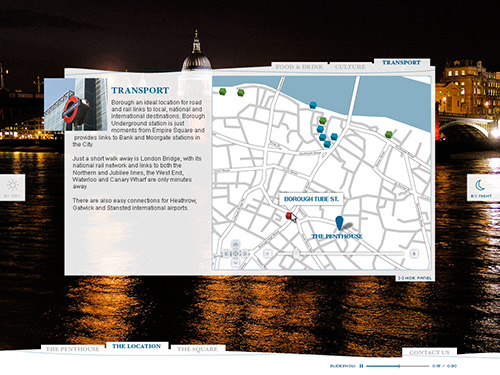The image size is (500, 375).
Task: Pause the slideshow
Action: click(361, 366)
